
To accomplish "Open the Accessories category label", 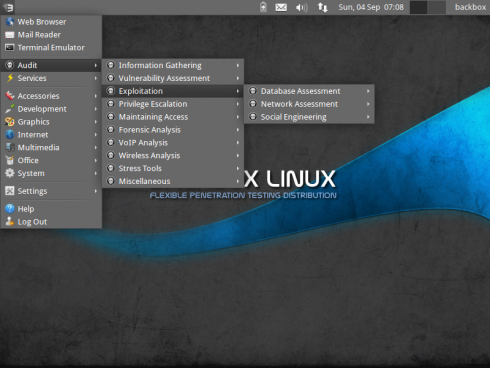I will [38, 96].
